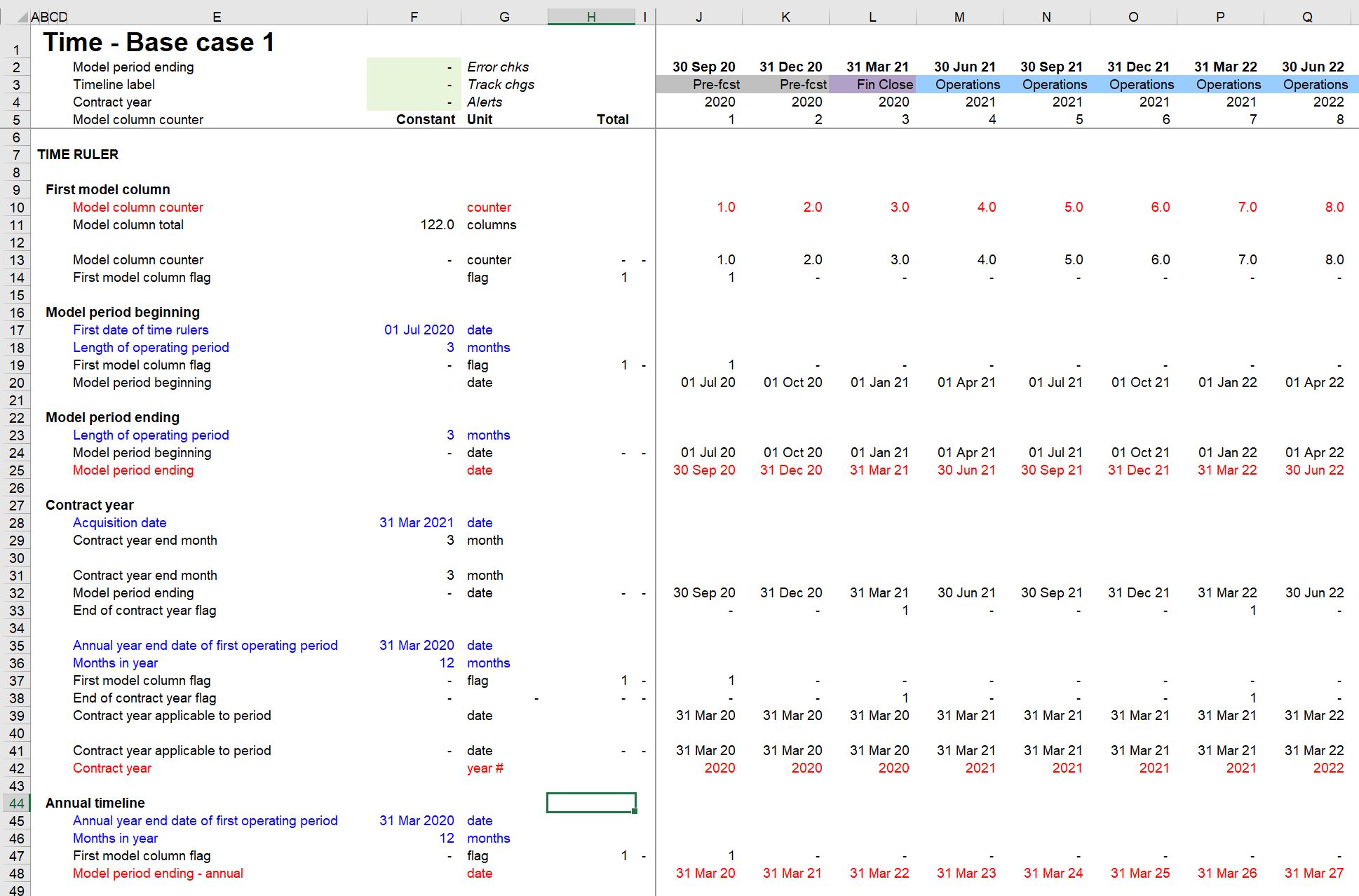
Task: Click the TIME RULER section heading
Action: [x=78, y=155]
